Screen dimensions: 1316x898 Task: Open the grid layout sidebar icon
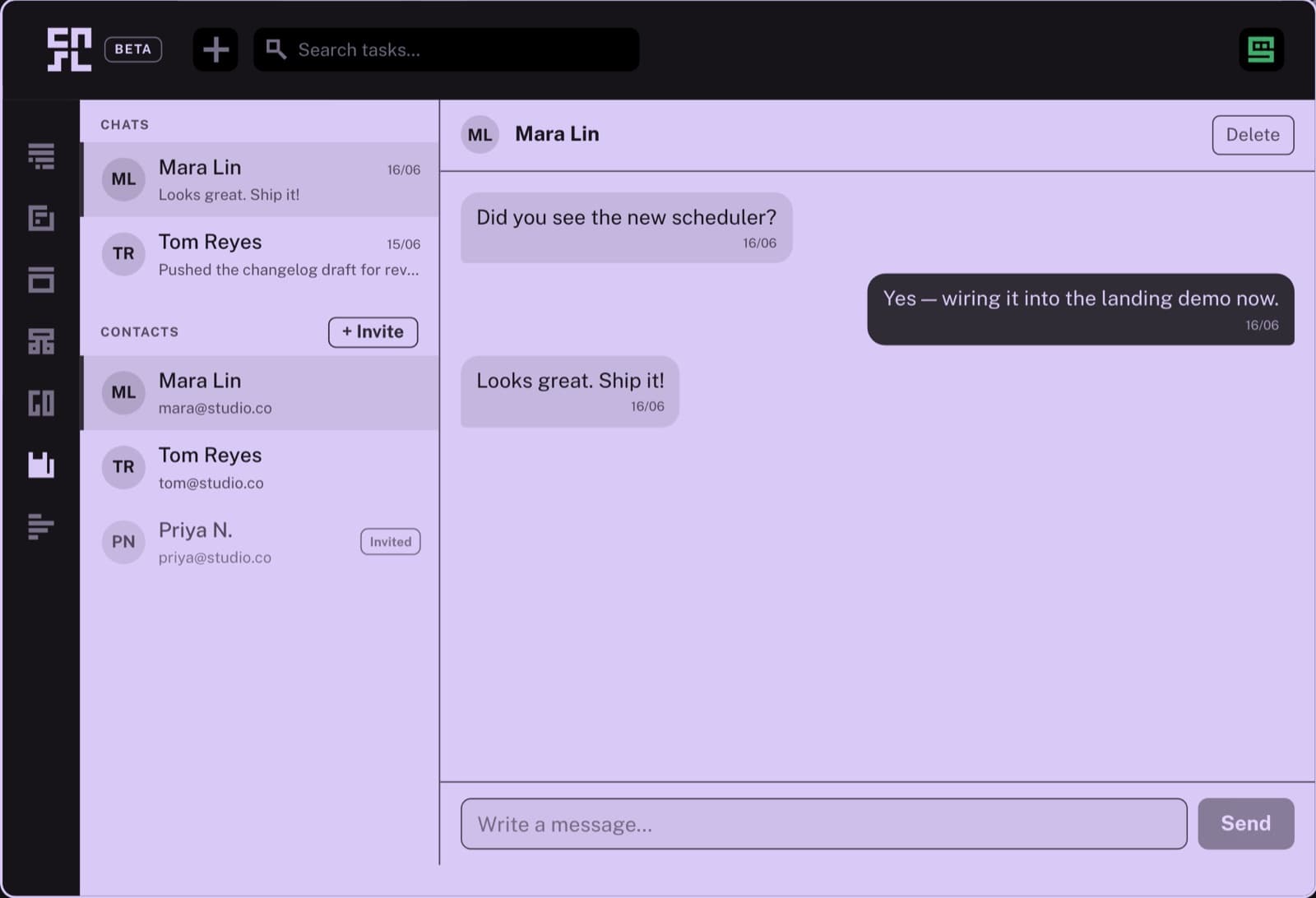41,341
